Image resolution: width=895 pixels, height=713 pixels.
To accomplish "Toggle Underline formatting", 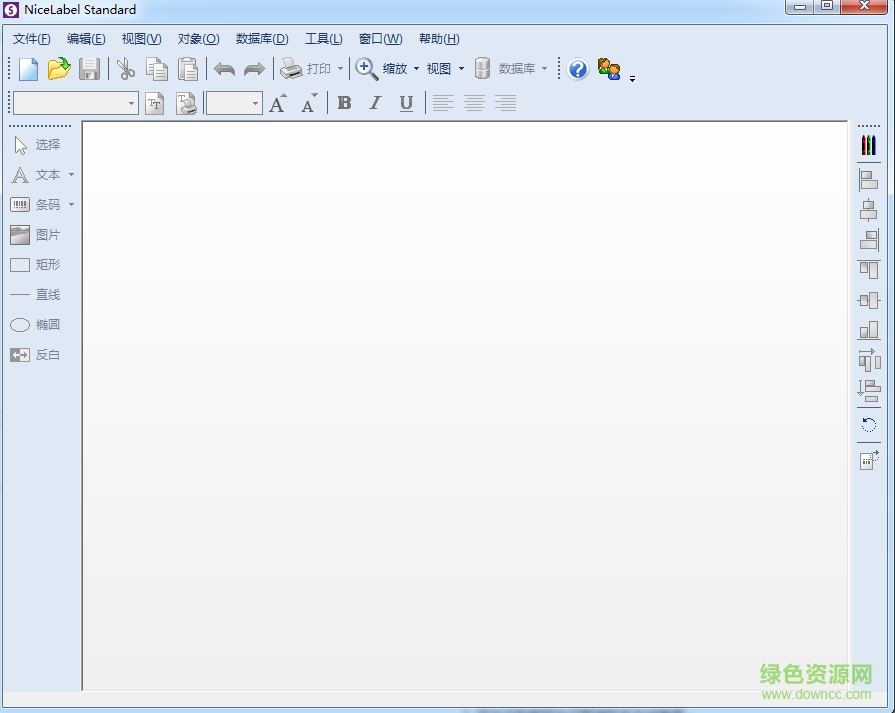I will (406, 103).
